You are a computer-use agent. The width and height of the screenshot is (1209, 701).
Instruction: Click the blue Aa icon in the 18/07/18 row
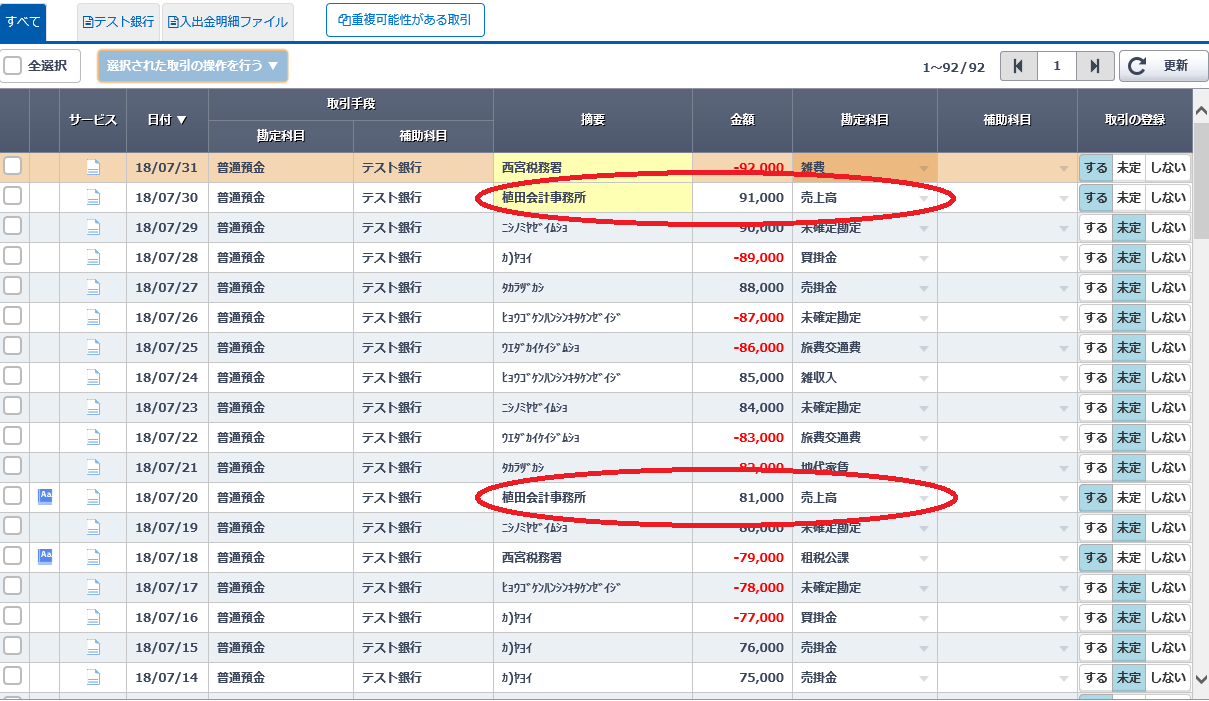45,556
